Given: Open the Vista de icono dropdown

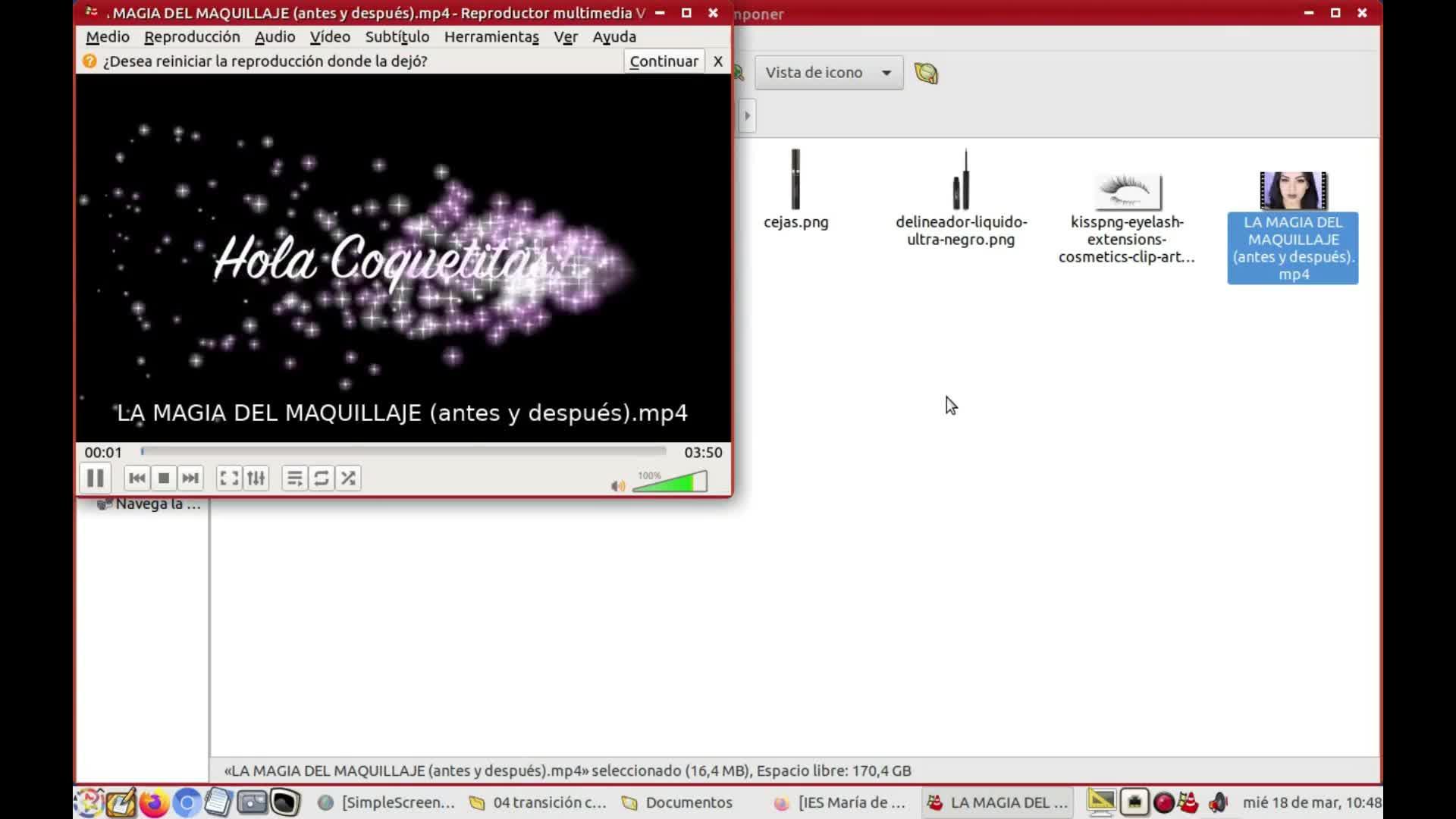Looking at the screenshot, I should [x=828, y=73].
